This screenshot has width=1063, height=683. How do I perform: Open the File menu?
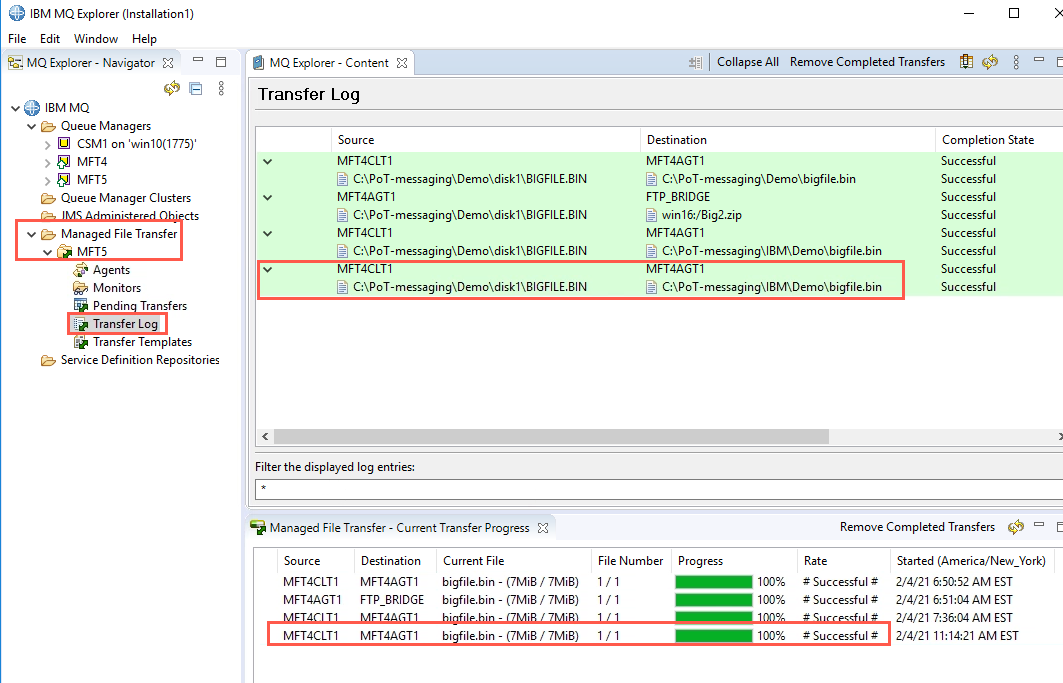[17, 39]
